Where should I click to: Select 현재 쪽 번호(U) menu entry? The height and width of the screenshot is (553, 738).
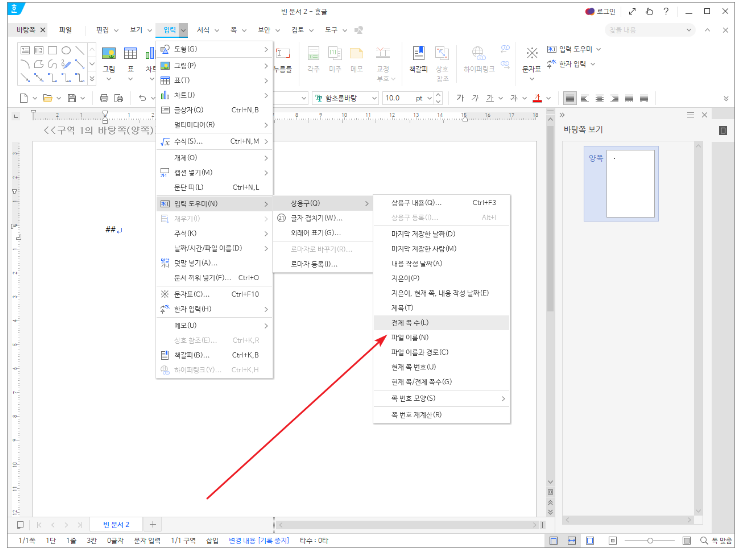(x=441, y=367)
